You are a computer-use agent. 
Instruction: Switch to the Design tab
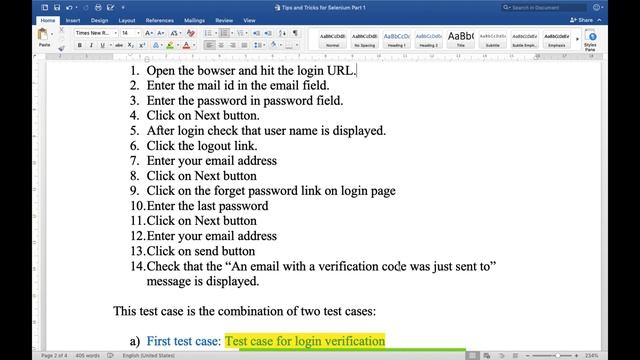pos(99,20)
